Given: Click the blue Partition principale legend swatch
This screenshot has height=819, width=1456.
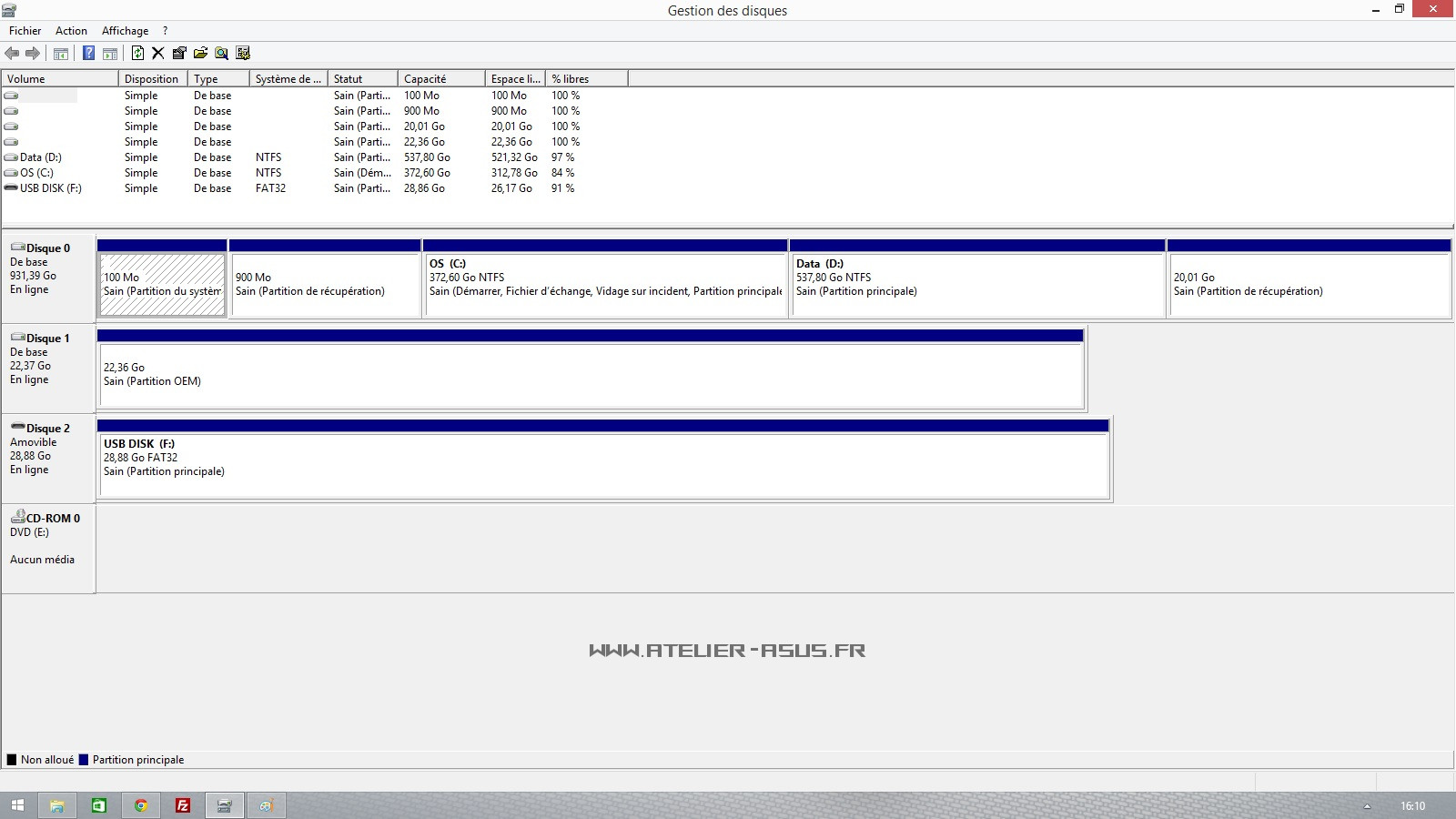Looking at the screenshot, I should tap(84, 760).
